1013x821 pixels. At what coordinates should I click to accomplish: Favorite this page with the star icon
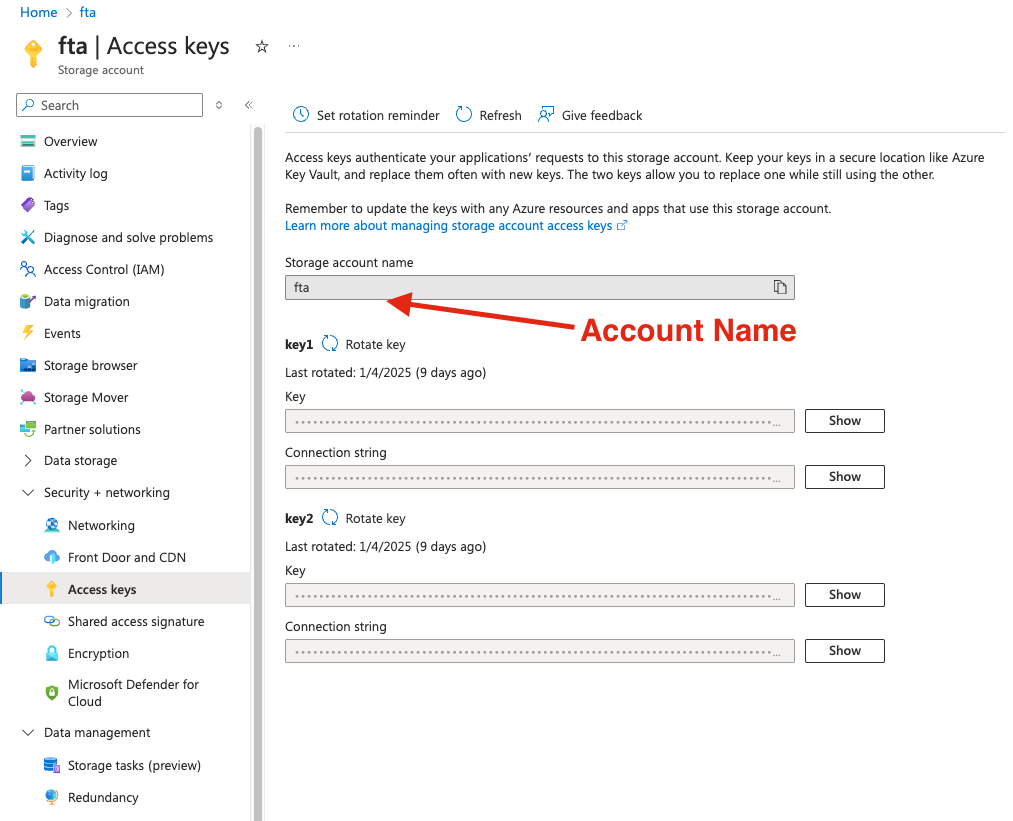[x=262, y=47]
